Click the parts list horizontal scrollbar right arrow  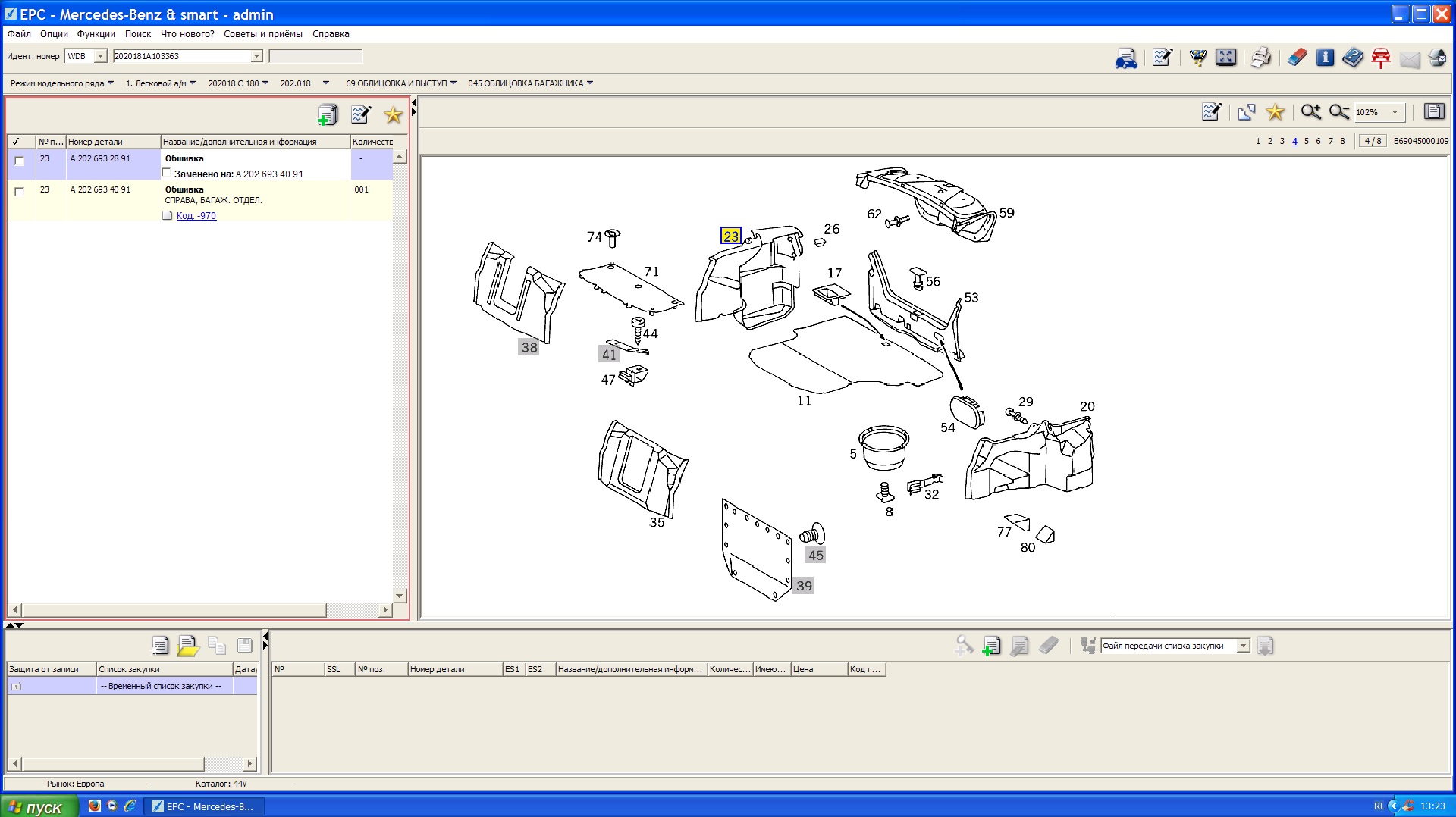click(x=385, y=609)
